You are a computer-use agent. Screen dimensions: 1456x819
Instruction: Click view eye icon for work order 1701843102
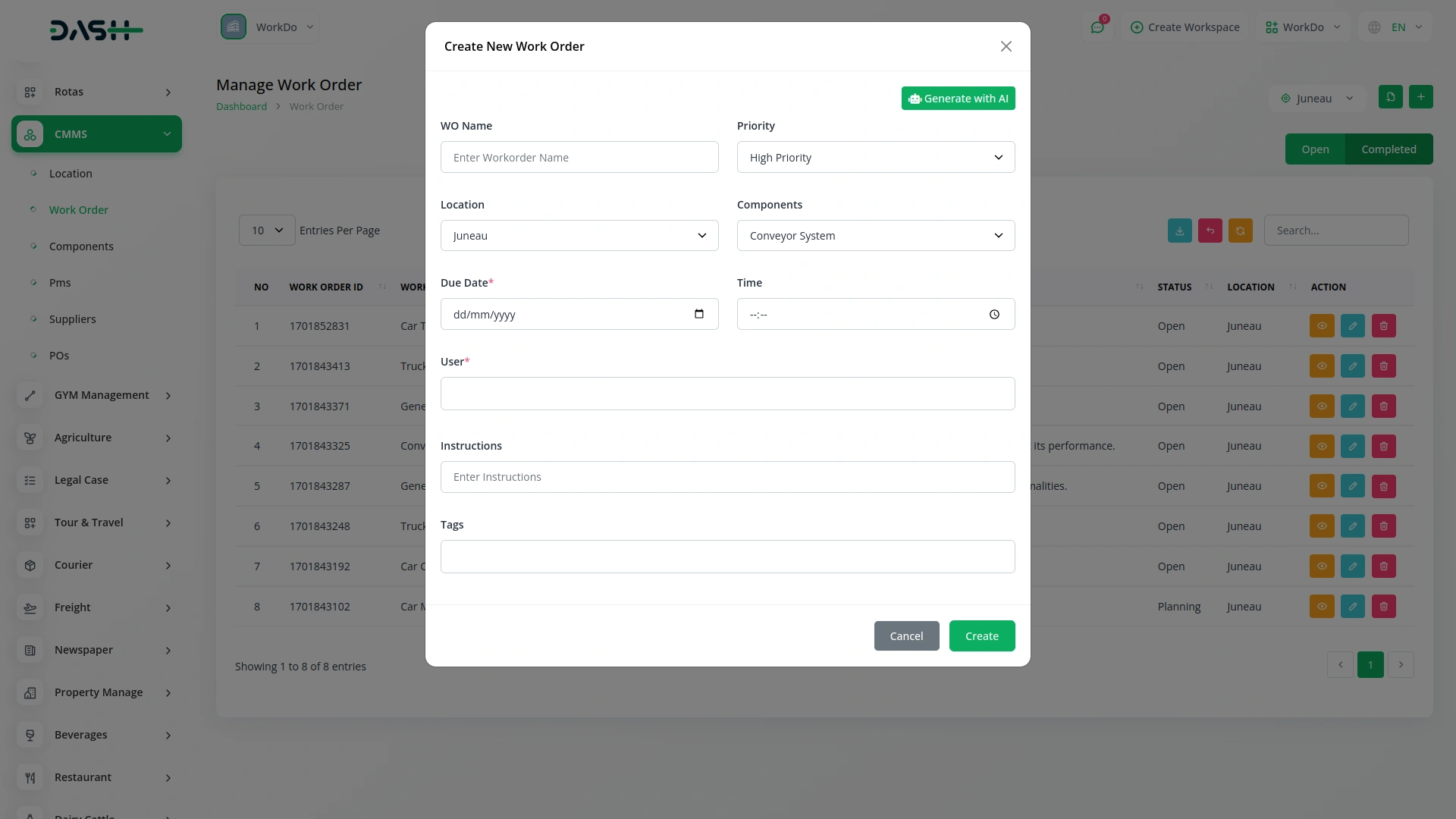tap(1321, 607)
